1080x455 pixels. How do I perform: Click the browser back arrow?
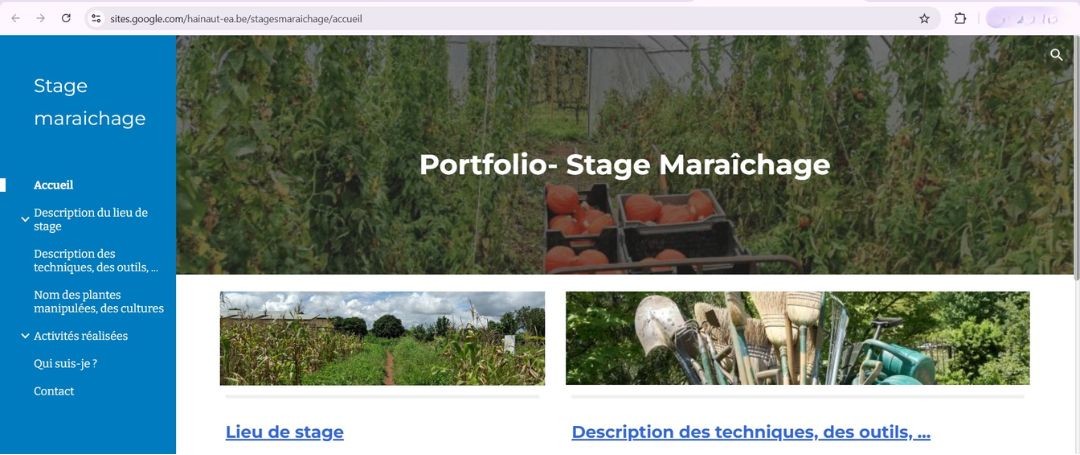pyautogui.click(x=15, y=19)
